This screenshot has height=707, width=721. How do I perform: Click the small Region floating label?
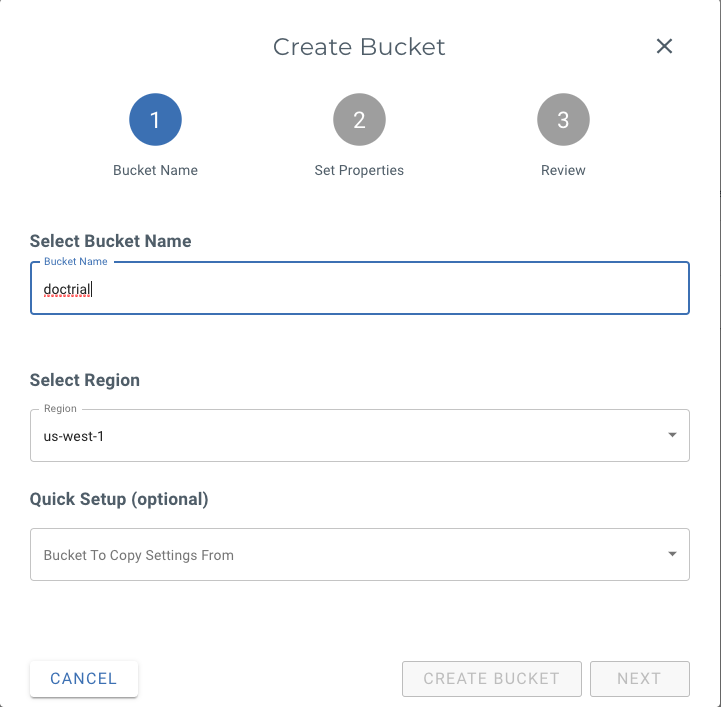(60, 409)
